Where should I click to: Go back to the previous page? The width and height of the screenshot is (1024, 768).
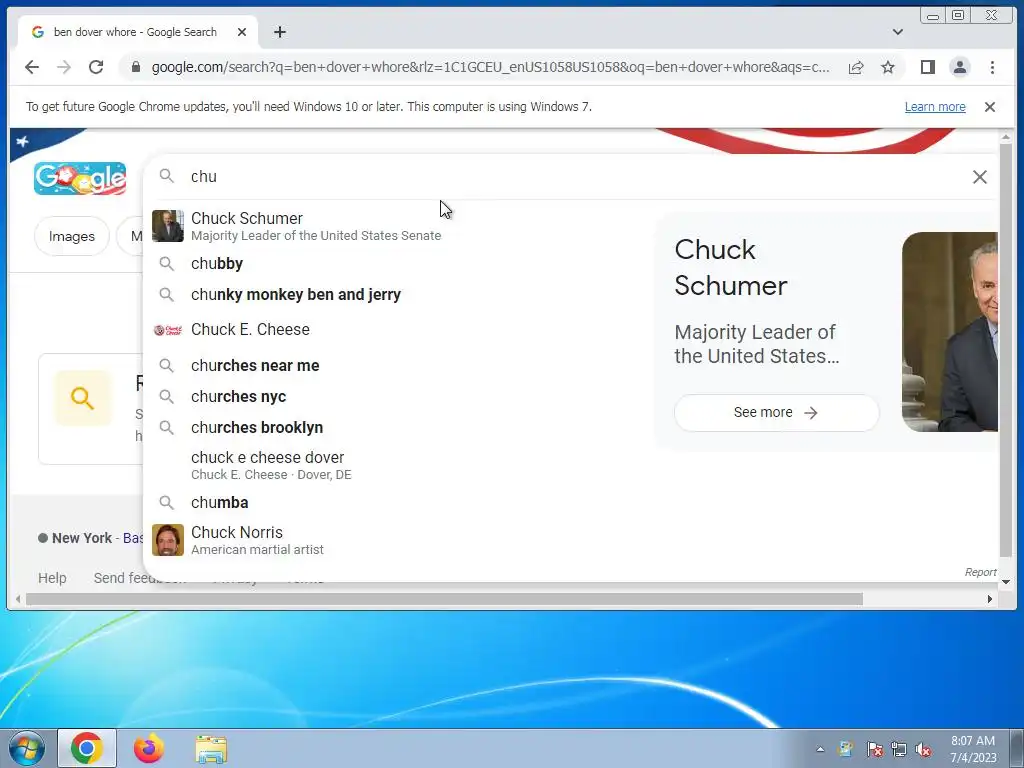click(31, 67)
